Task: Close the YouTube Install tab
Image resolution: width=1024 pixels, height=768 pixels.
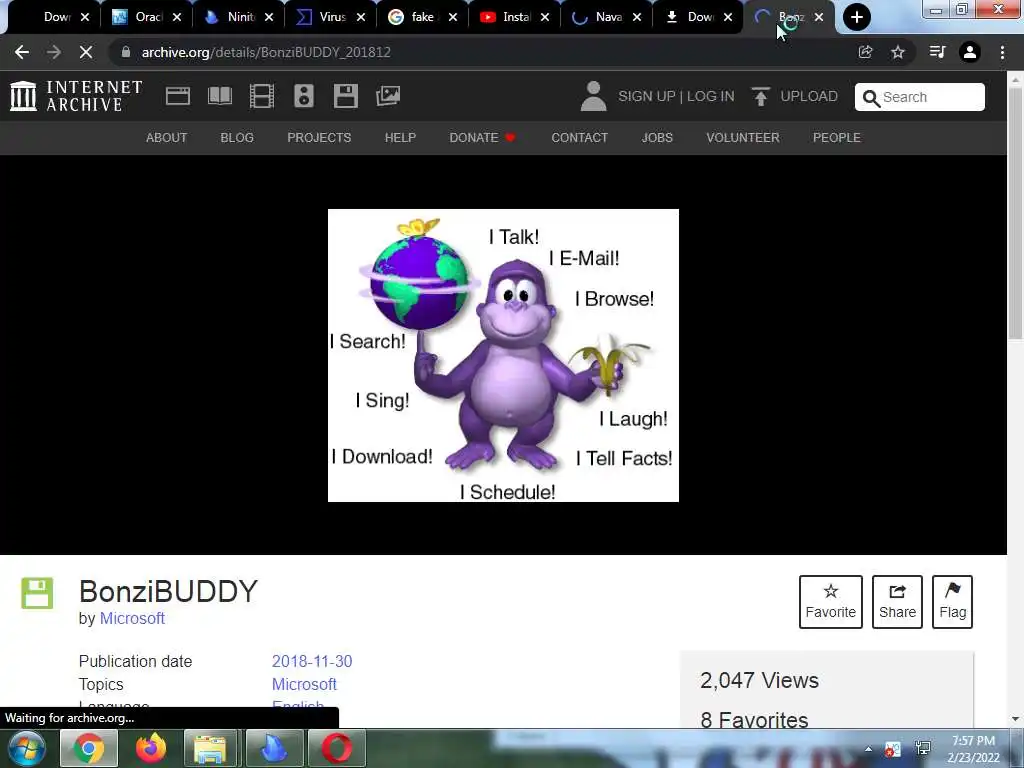Action: pos(545,18)
